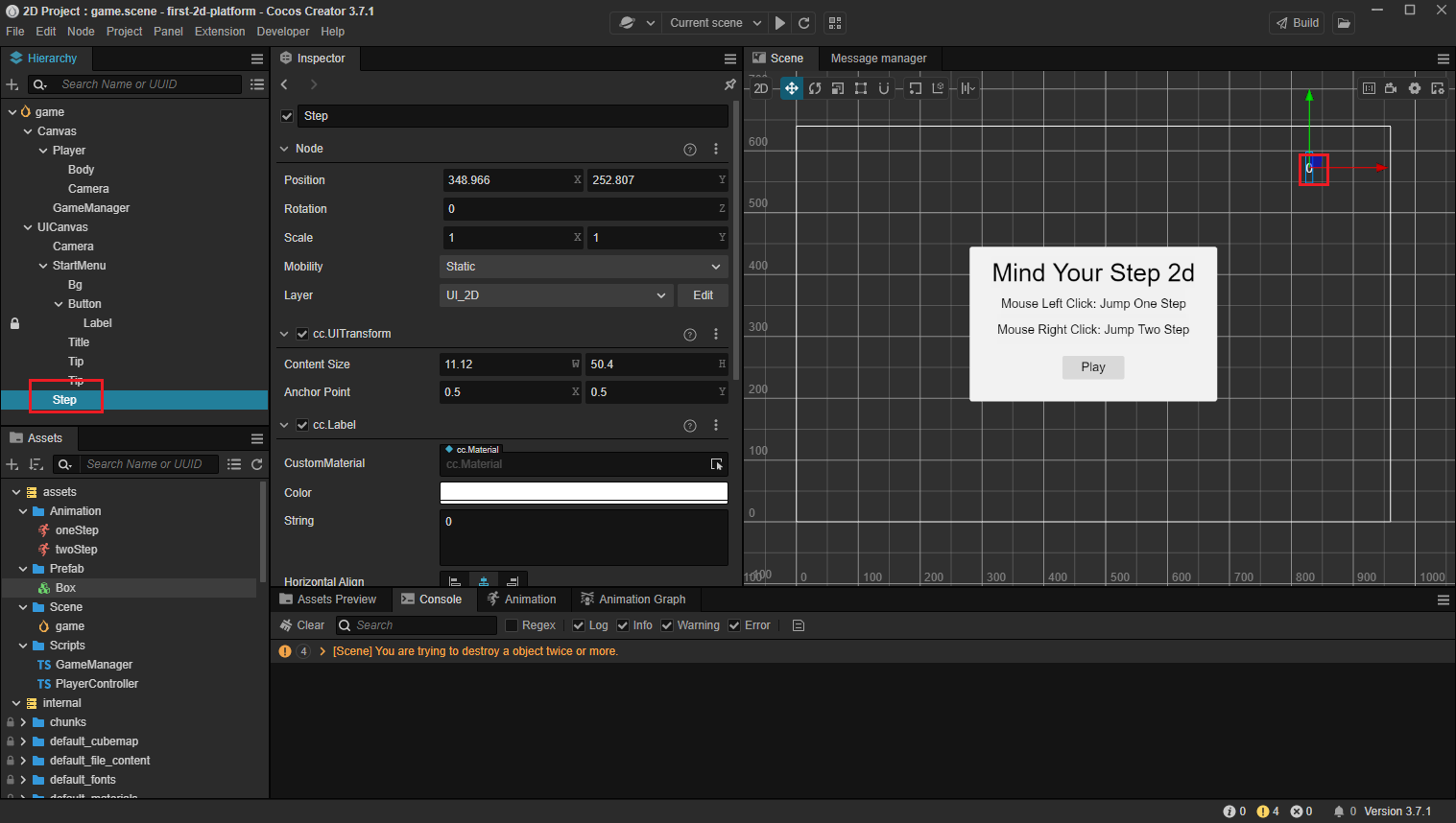Select the Move gizmo tool in Scene
This screenshot has width=1456, height=823.
(791, 88)
